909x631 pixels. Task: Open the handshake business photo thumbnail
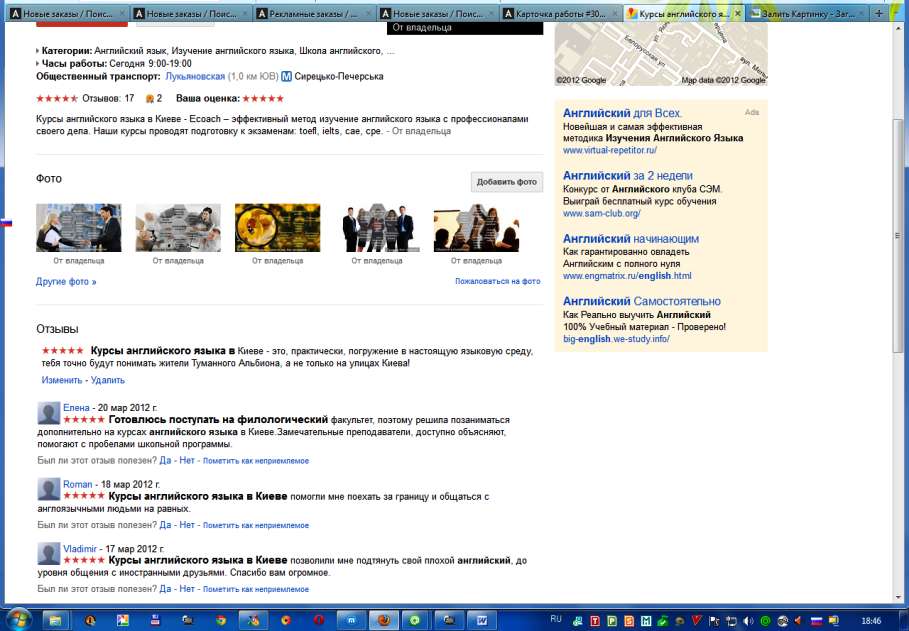click(79, 227)
